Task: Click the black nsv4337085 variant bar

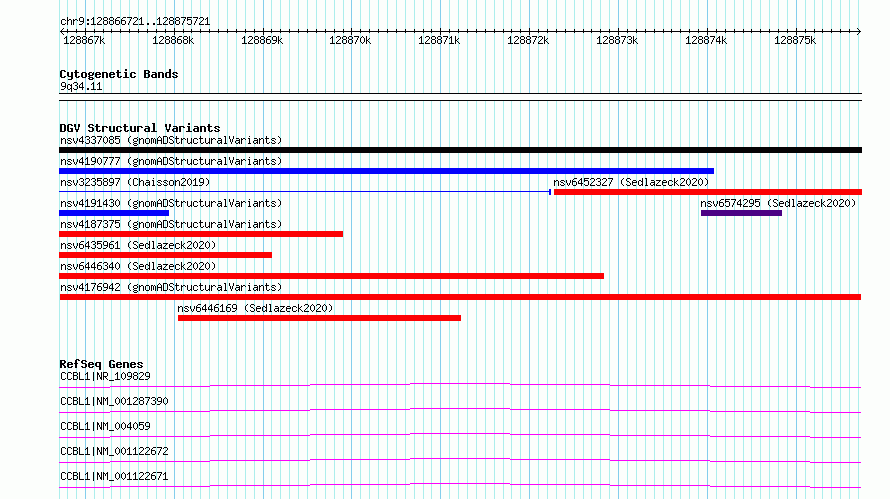Action: [460, 150]
